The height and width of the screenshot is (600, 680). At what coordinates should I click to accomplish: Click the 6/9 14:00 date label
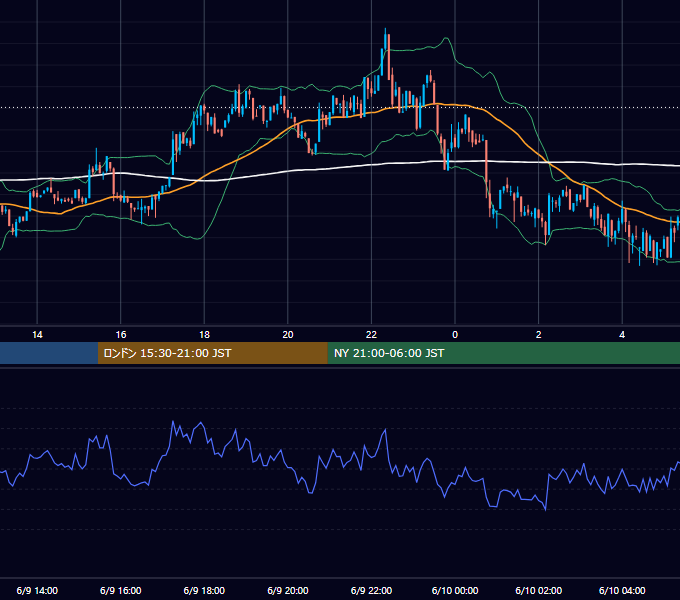click(37, 590)
